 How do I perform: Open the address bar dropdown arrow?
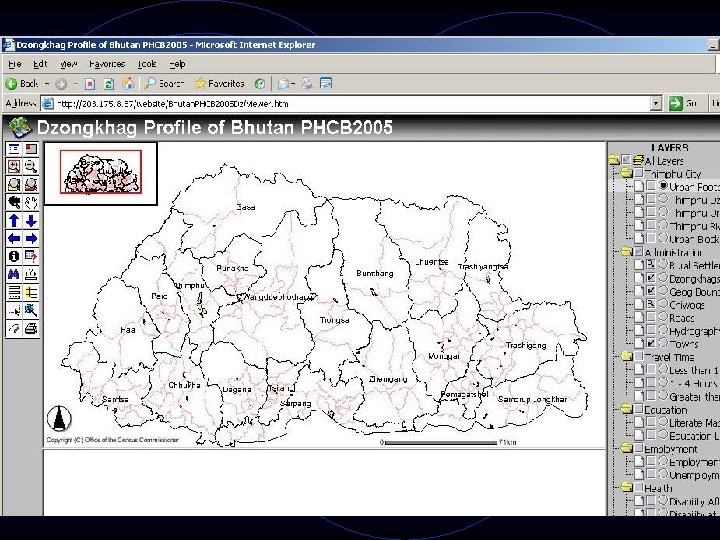pos(656,104)
